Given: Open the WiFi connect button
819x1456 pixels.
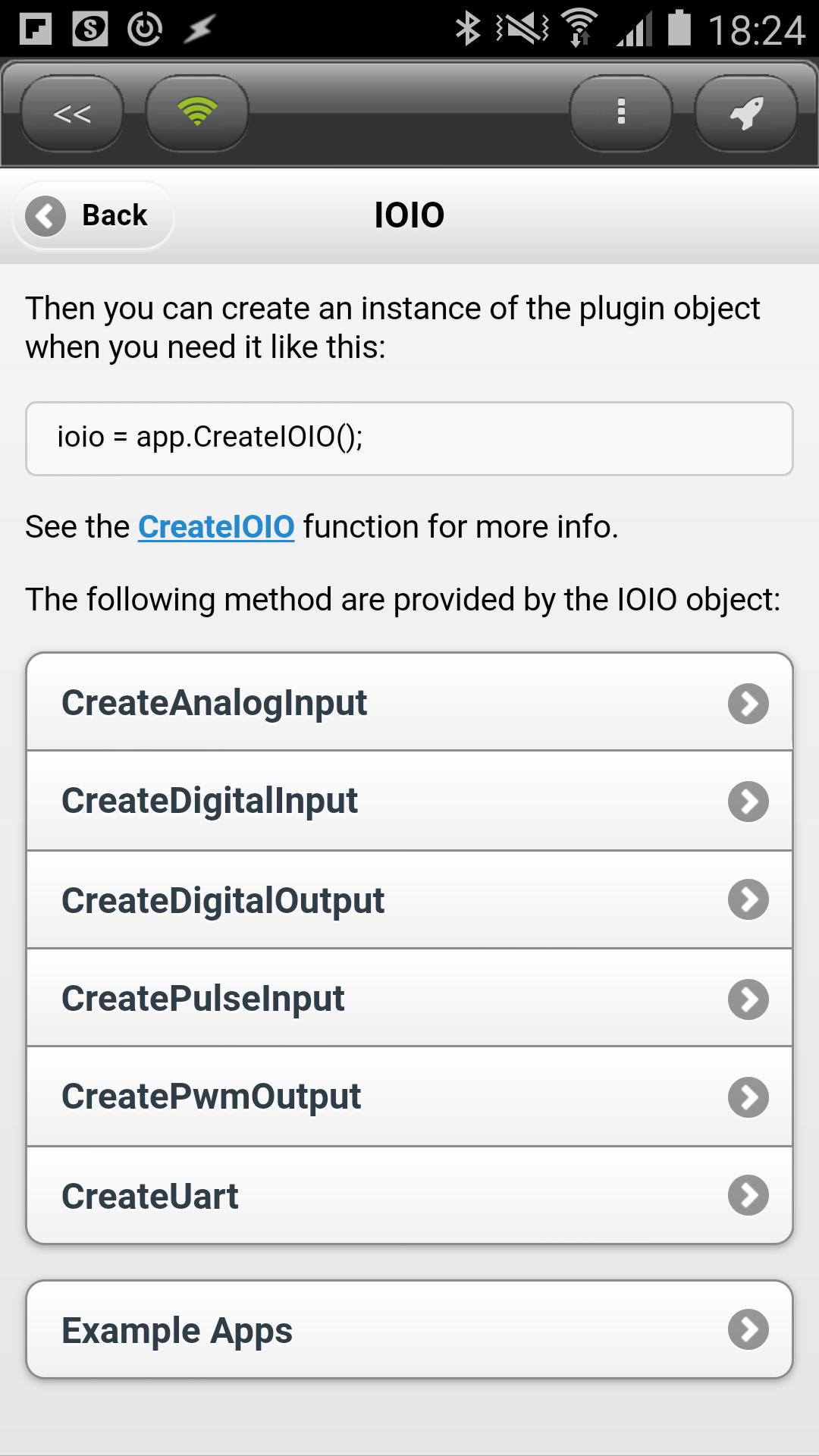Looking at the screenshot, I should 197,114.
